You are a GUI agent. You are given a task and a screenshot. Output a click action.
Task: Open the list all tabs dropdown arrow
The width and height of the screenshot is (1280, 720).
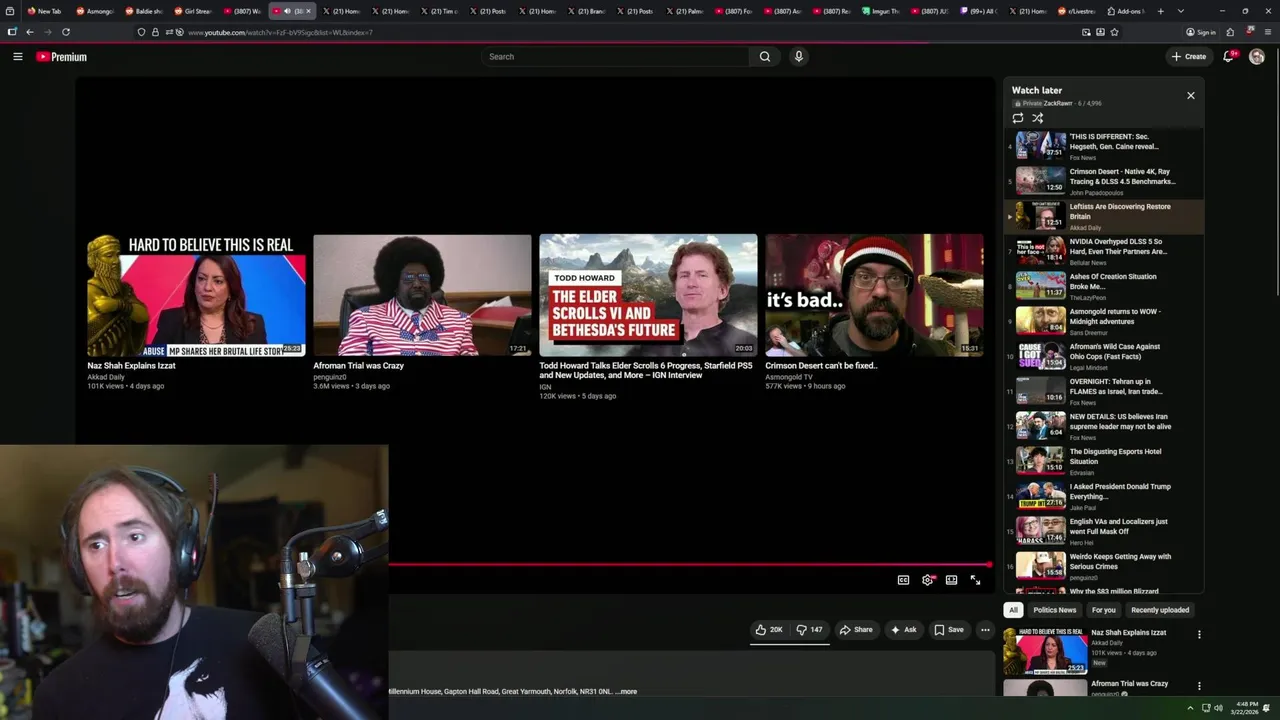(x=1181, y=11)
